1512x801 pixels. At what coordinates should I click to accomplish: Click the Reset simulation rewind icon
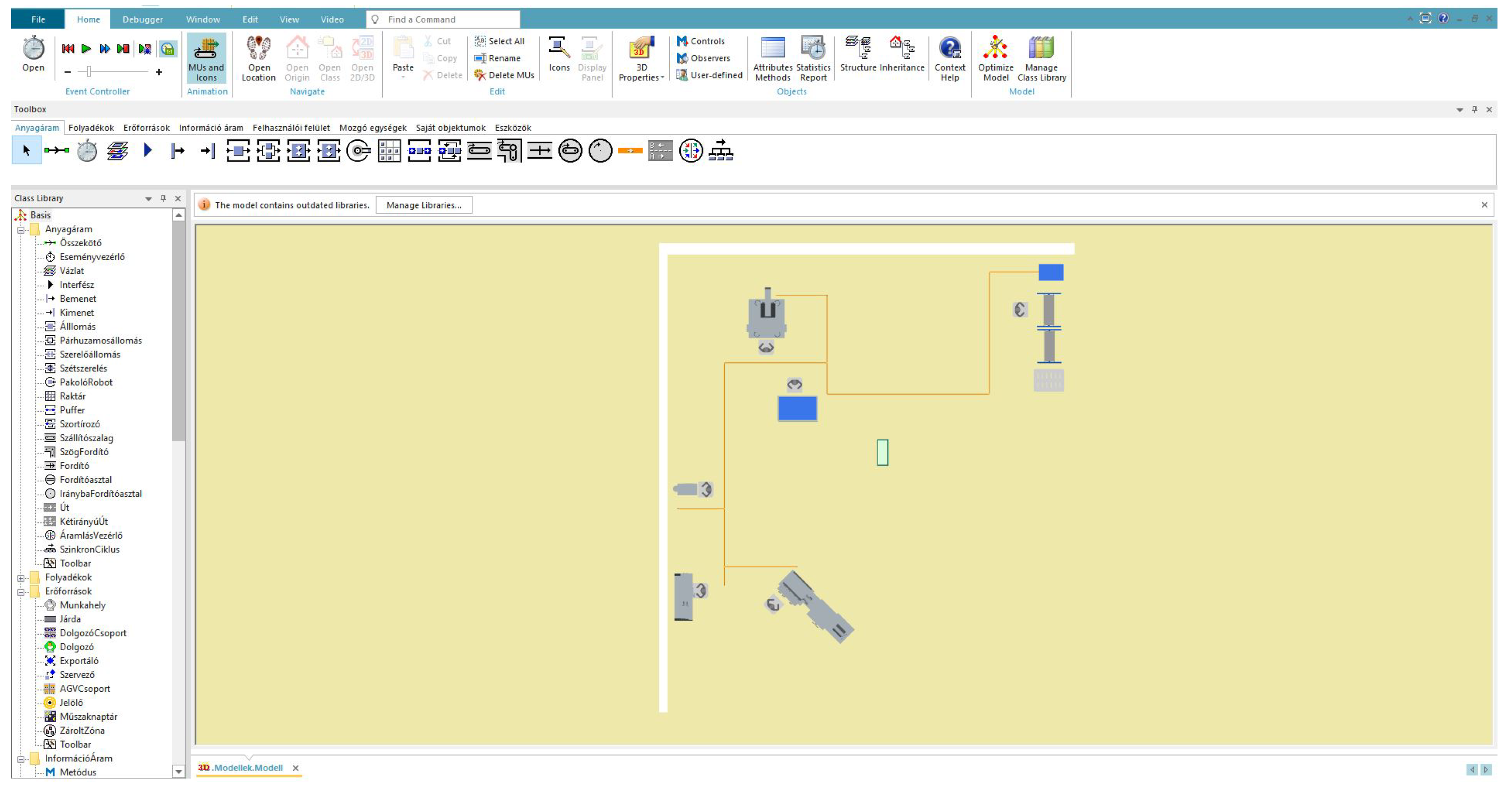(x=68, y=49)
